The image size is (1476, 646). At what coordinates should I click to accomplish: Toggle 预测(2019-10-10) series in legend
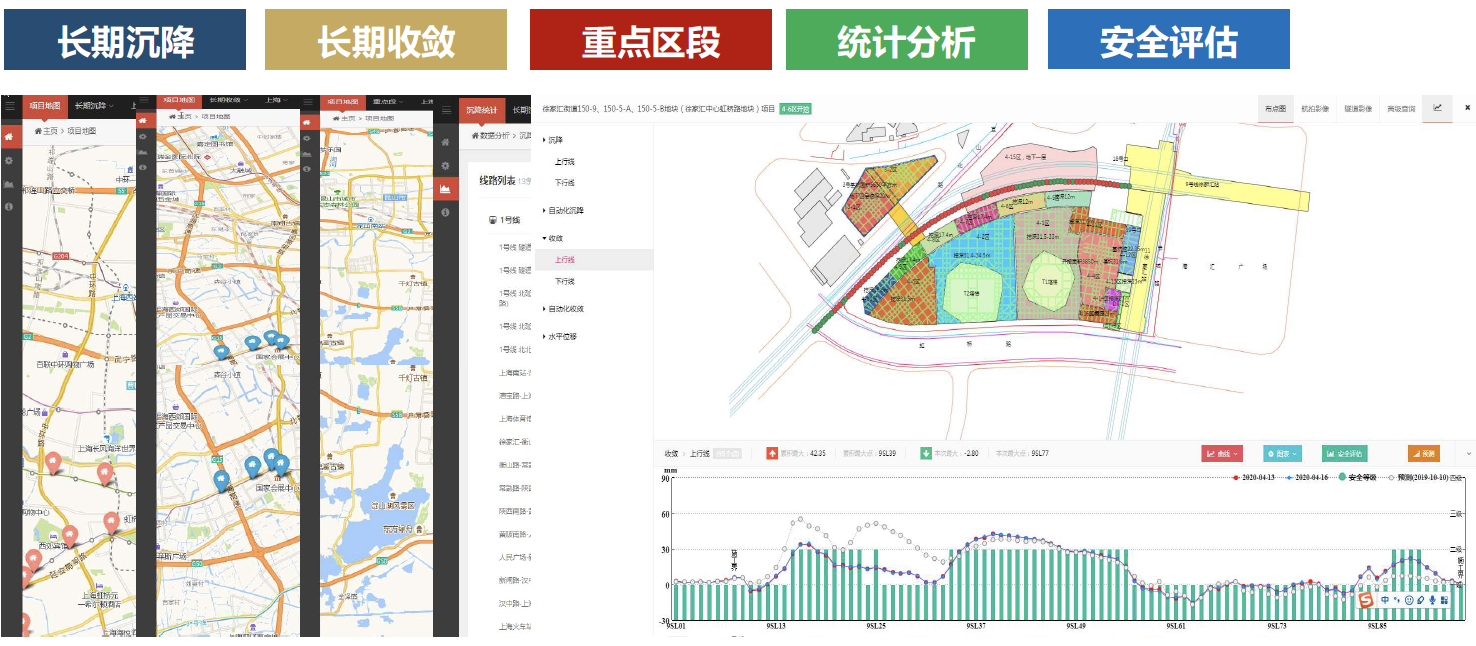click(1418, 477)
